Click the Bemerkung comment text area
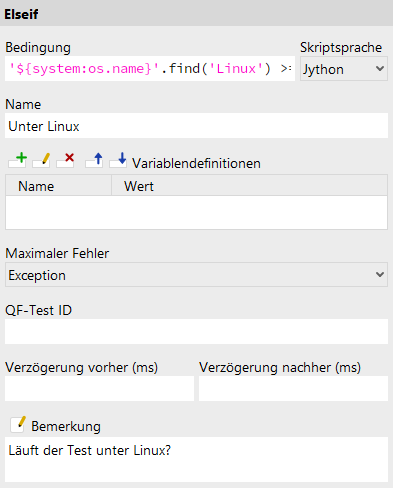 [x=196, y=459]
